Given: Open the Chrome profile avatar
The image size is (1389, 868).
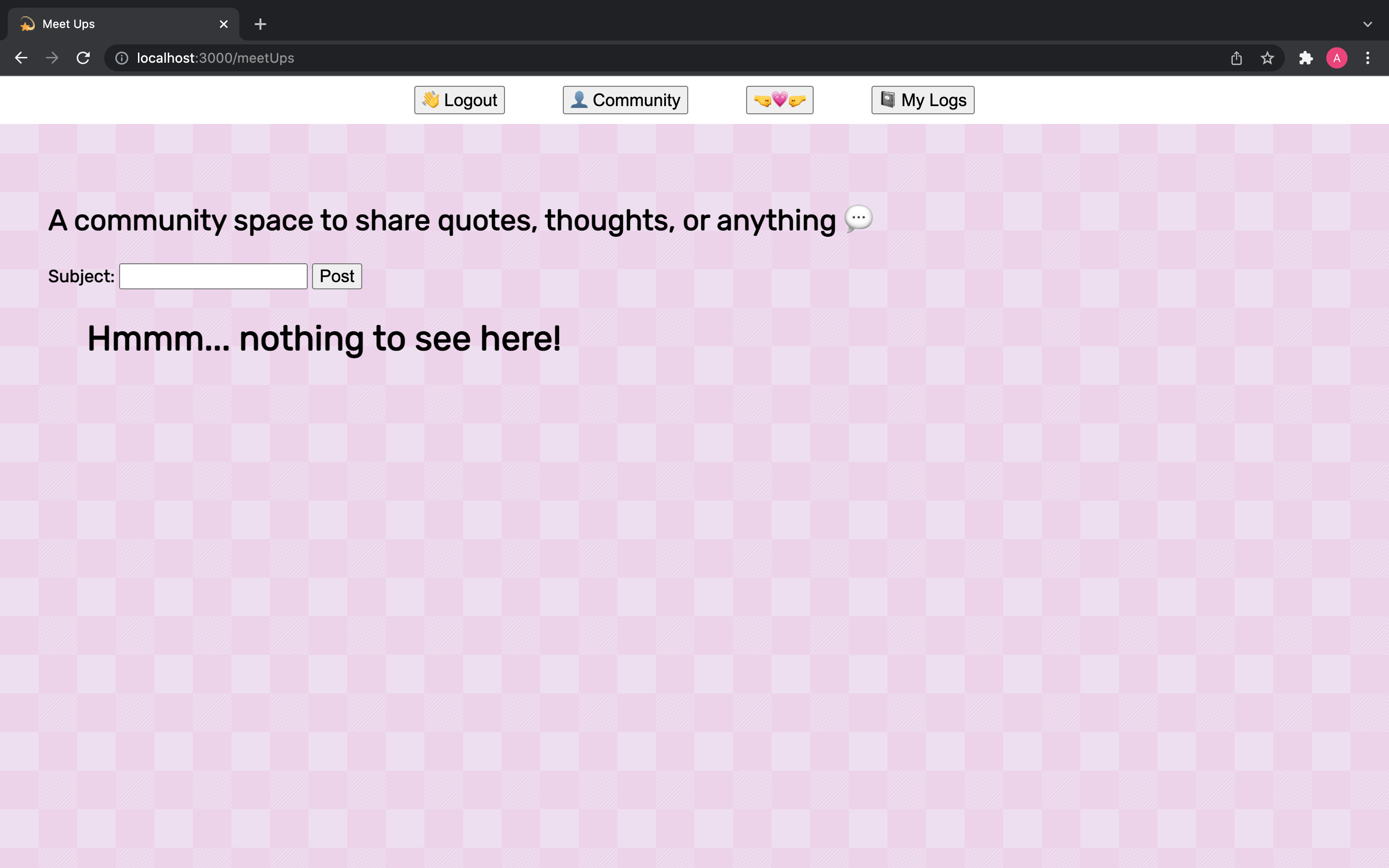Looking at the screenshot, I should pyautogui.click(x=1336, y=58).
